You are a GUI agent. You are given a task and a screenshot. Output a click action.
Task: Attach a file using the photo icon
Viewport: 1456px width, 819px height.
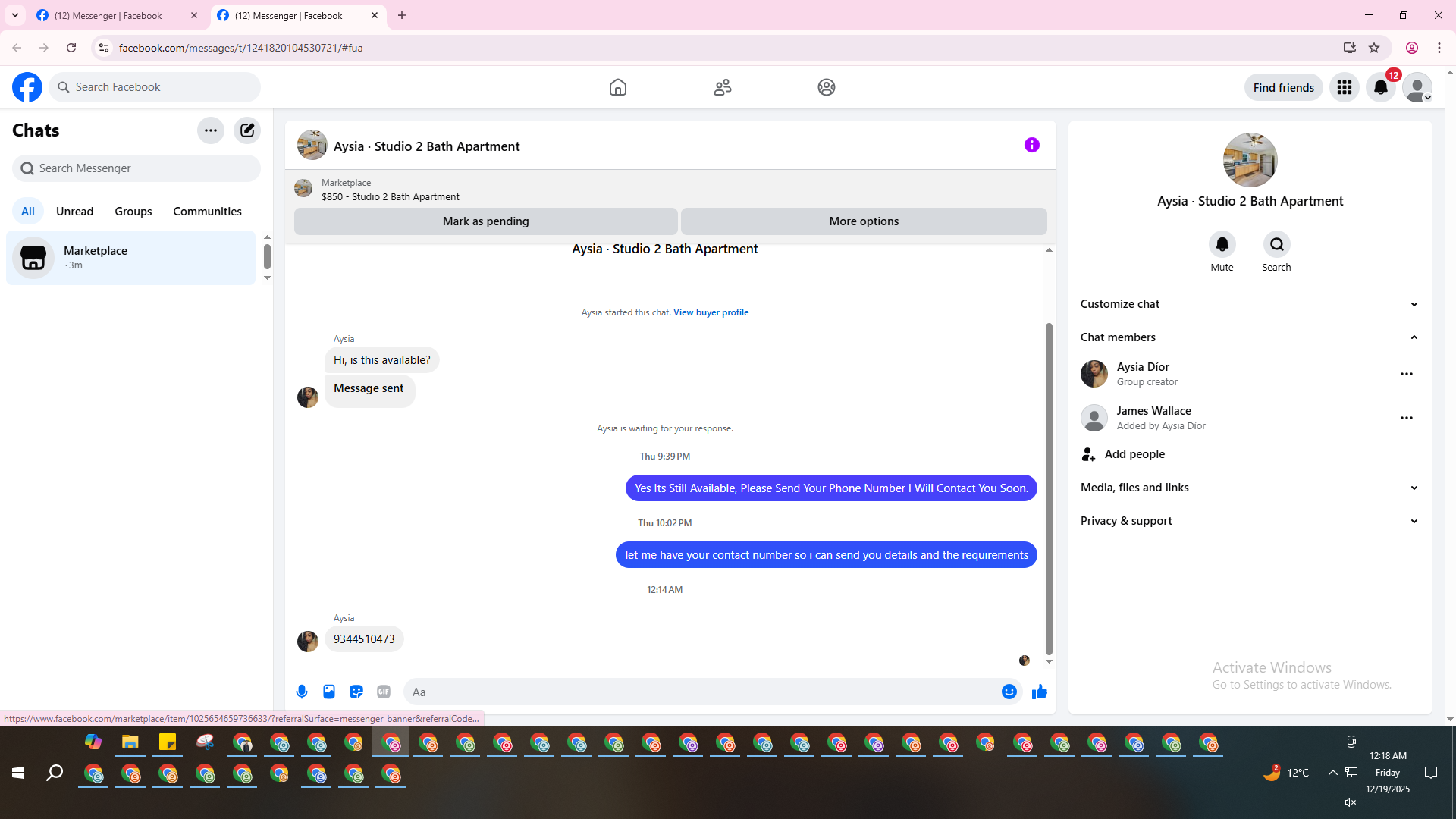coord(329,692)
